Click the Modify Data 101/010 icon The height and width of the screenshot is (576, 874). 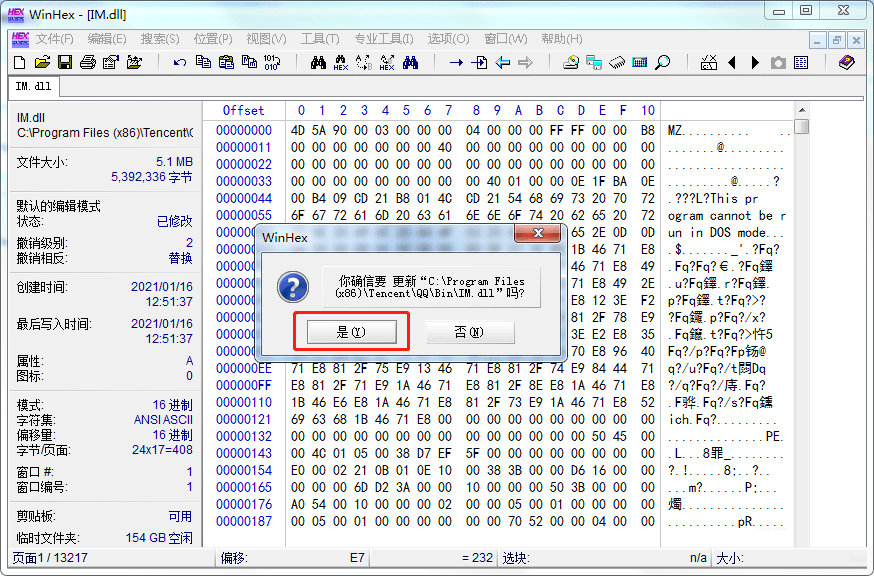point(272,62)
